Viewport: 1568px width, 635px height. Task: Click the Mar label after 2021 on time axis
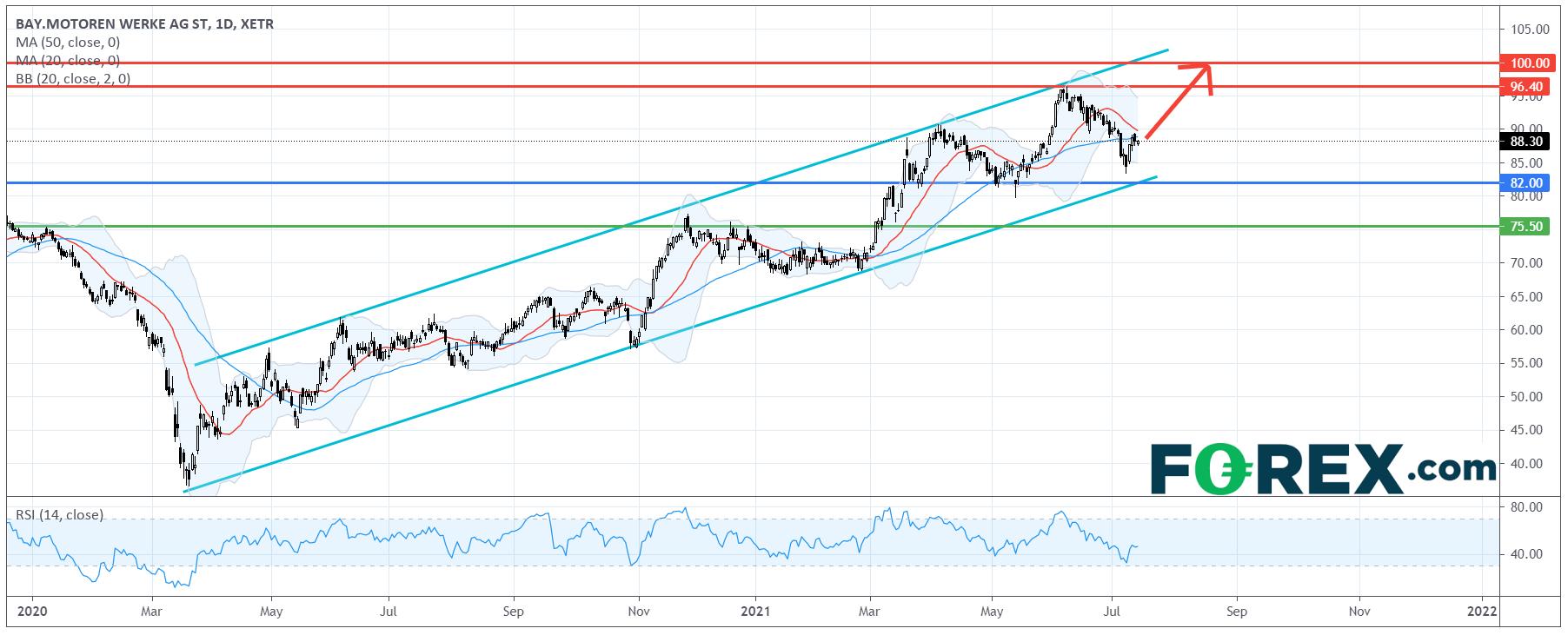[x=869, y=611]
